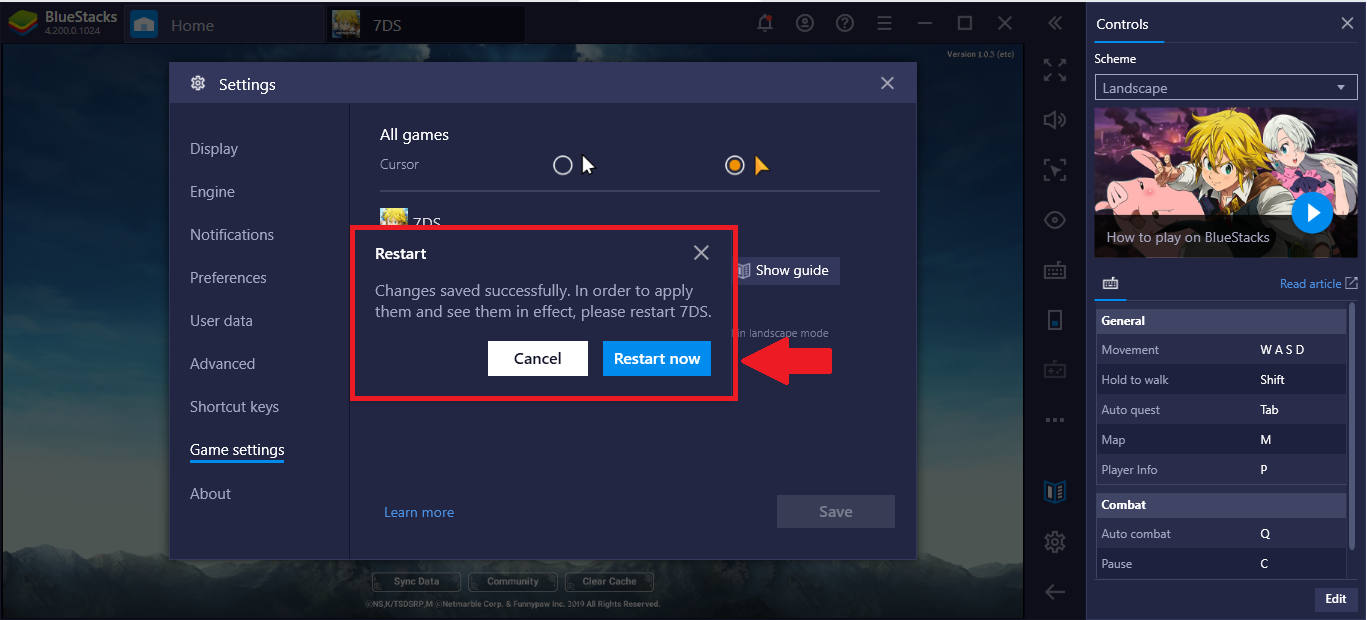The width and height of the screenshot is (1367, 620).
Task: Click the Map M row
Action: [x=1221, y=440]
